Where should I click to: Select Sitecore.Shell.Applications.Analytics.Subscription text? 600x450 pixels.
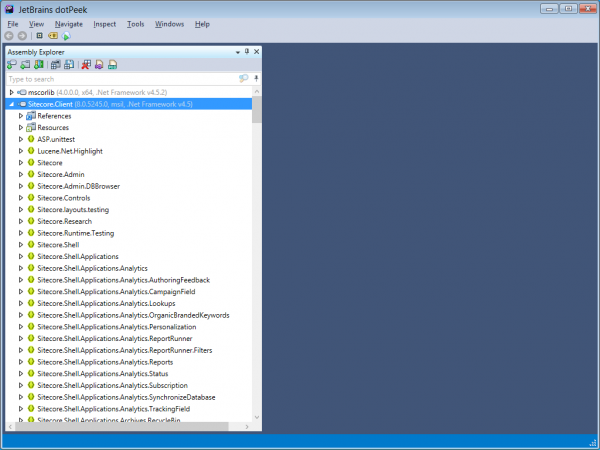coord(112,385)
